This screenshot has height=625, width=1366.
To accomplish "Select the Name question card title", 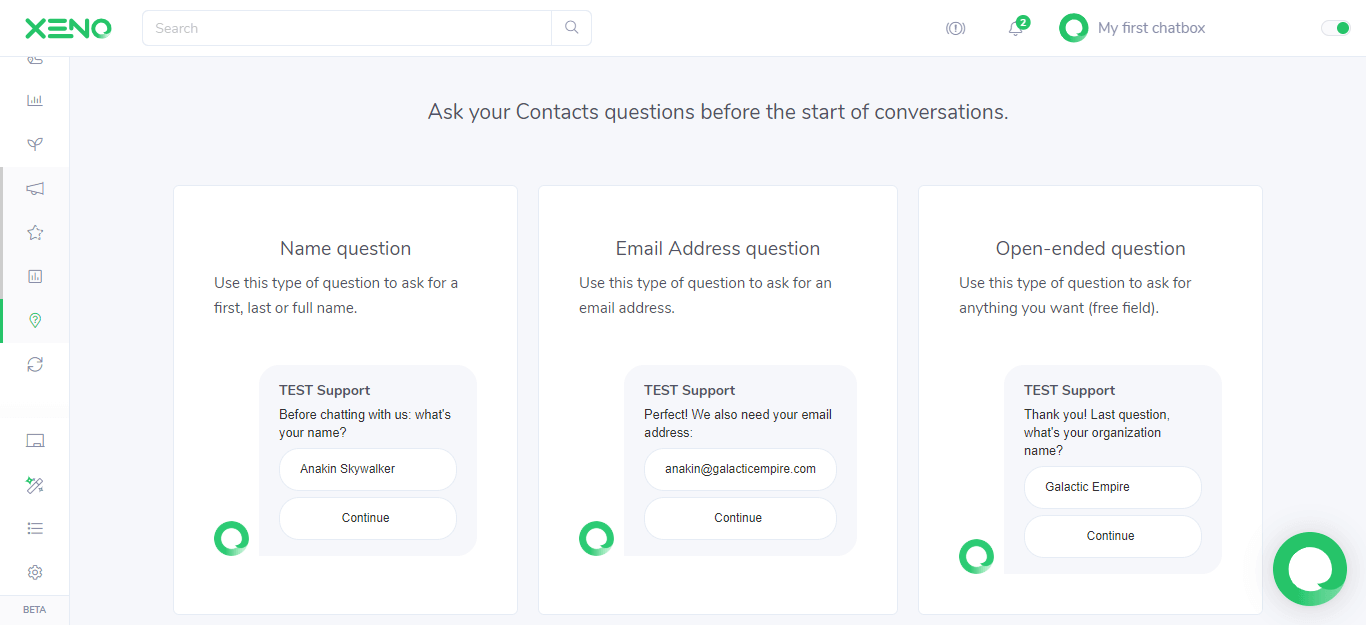I will coord(345,248).
